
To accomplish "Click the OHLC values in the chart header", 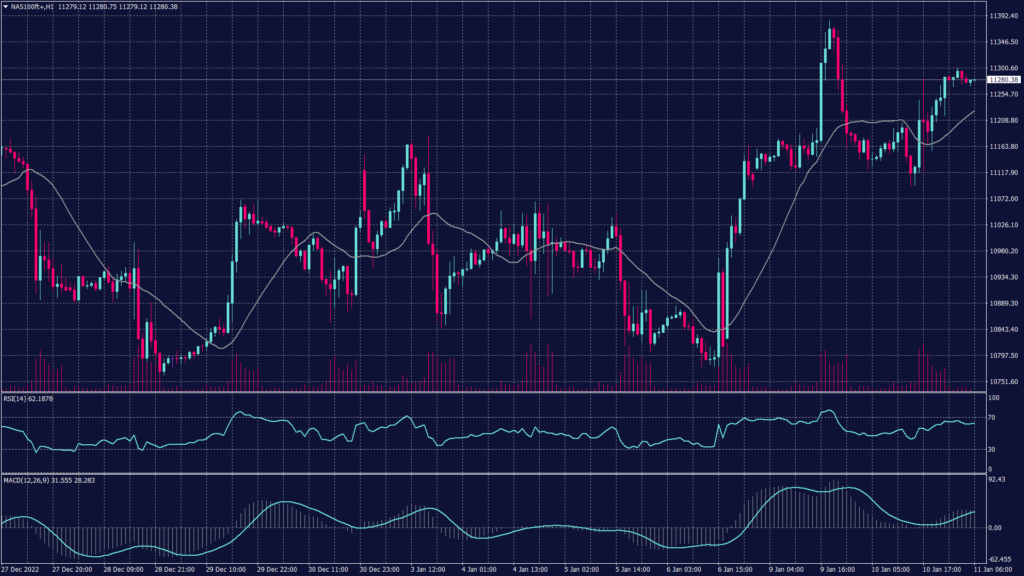I will pyautogui.click(x=125, y=6).
